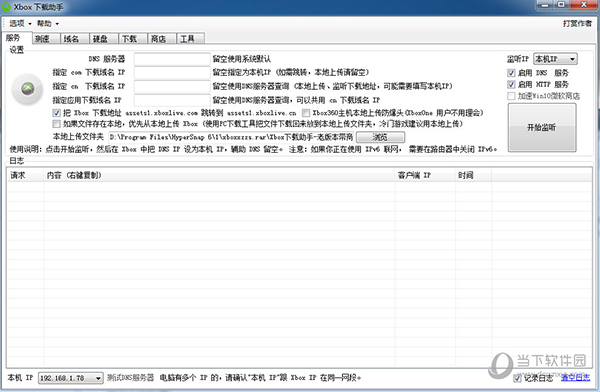
Task: Toggle Xbox360主机本地上传防爆头 checkbox
Action: 305,113
